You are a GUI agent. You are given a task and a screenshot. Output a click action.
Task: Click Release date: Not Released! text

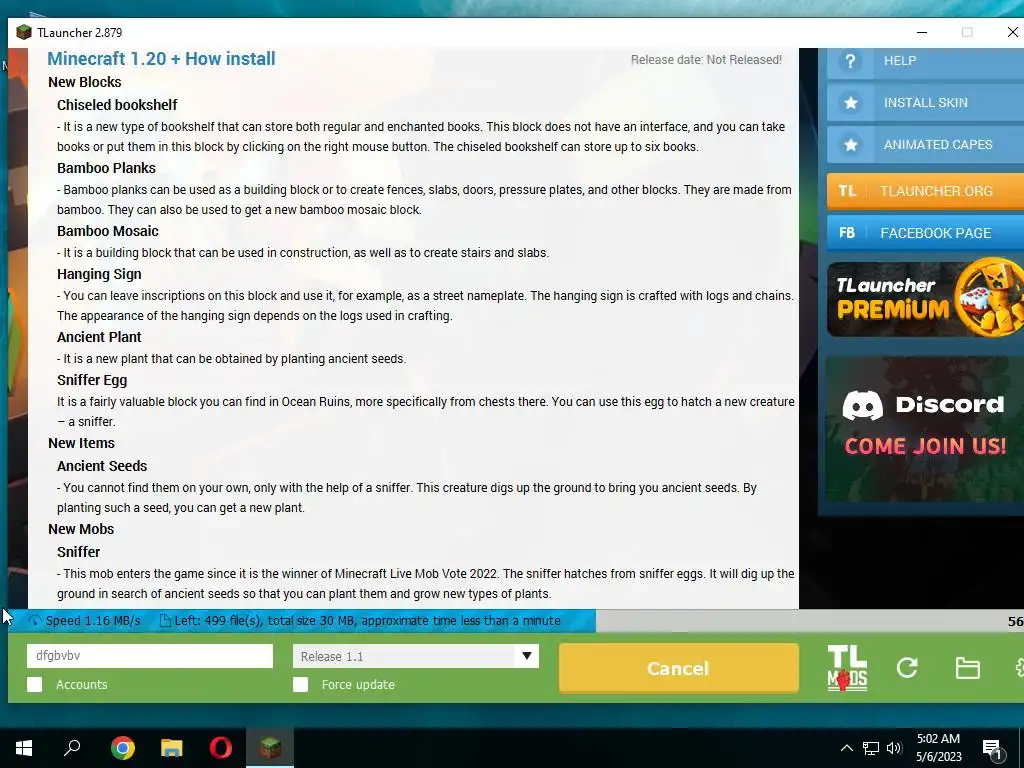pyautogui.click(x=706, y=59)
